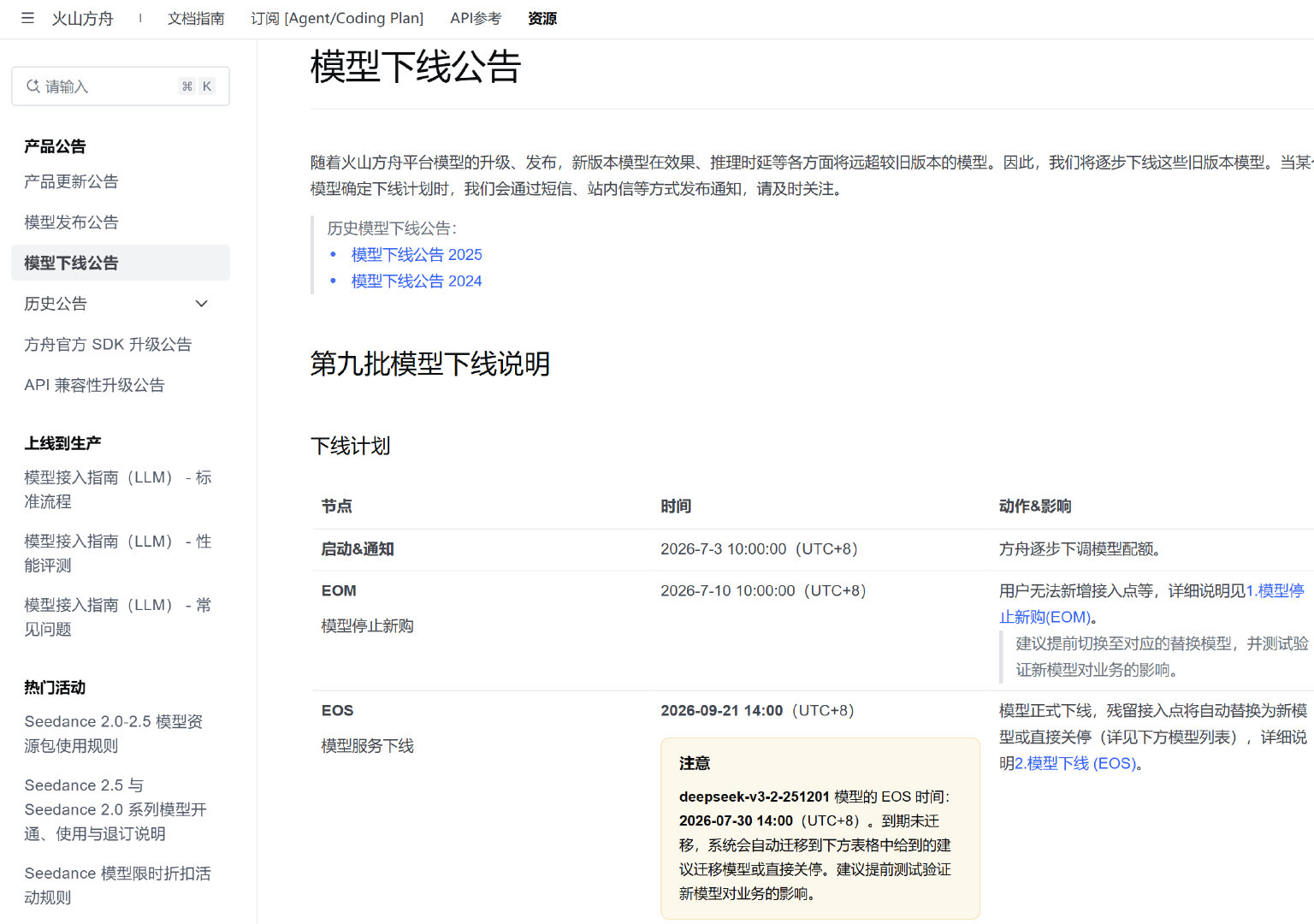Screen dimensions: 1314x924
Task: Expand the 历史公告 chevron
Action: pyautogui.click(x=202, y=304)
